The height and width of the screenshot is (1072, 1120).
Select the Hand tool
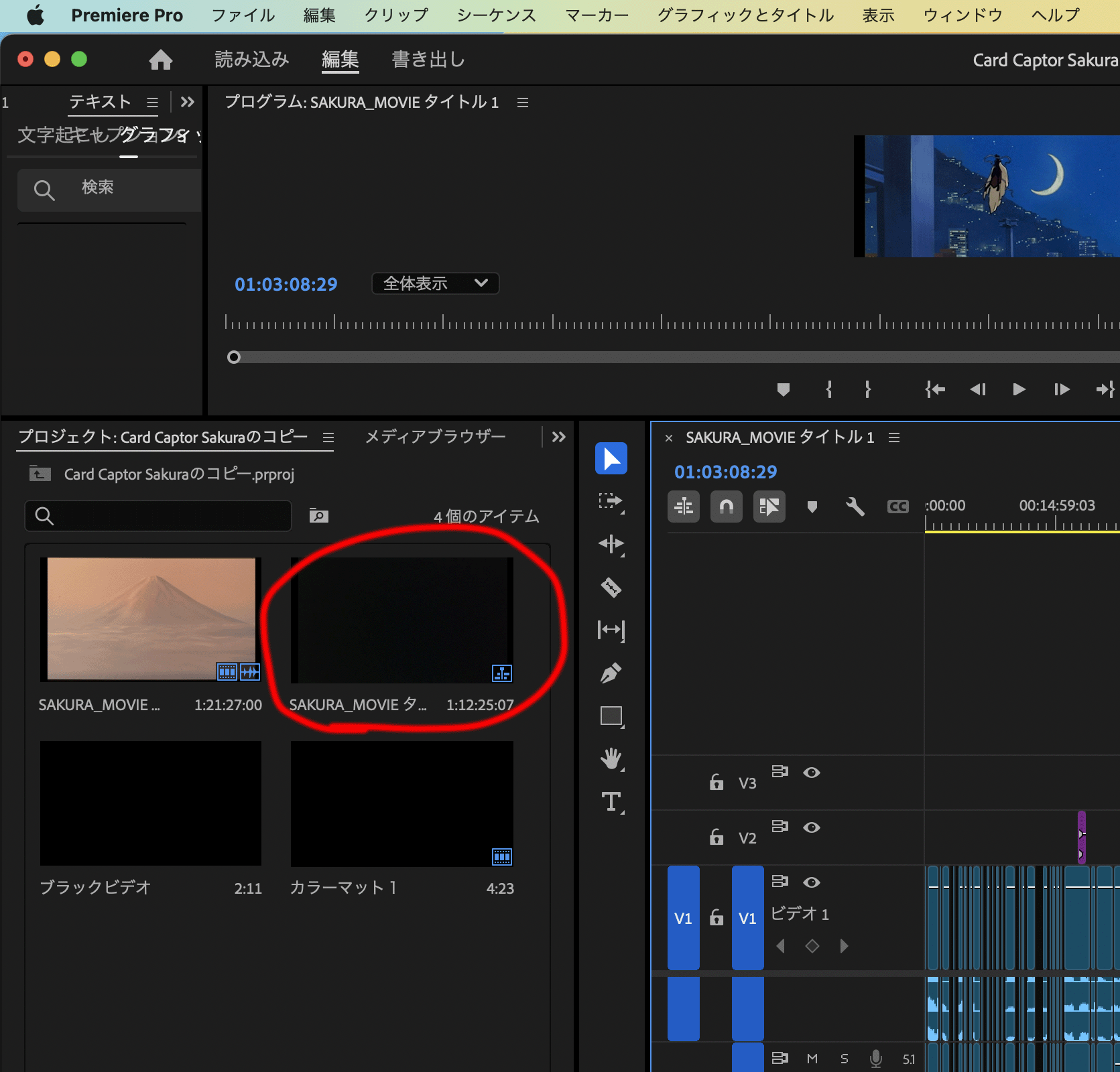tap(611, 758)
